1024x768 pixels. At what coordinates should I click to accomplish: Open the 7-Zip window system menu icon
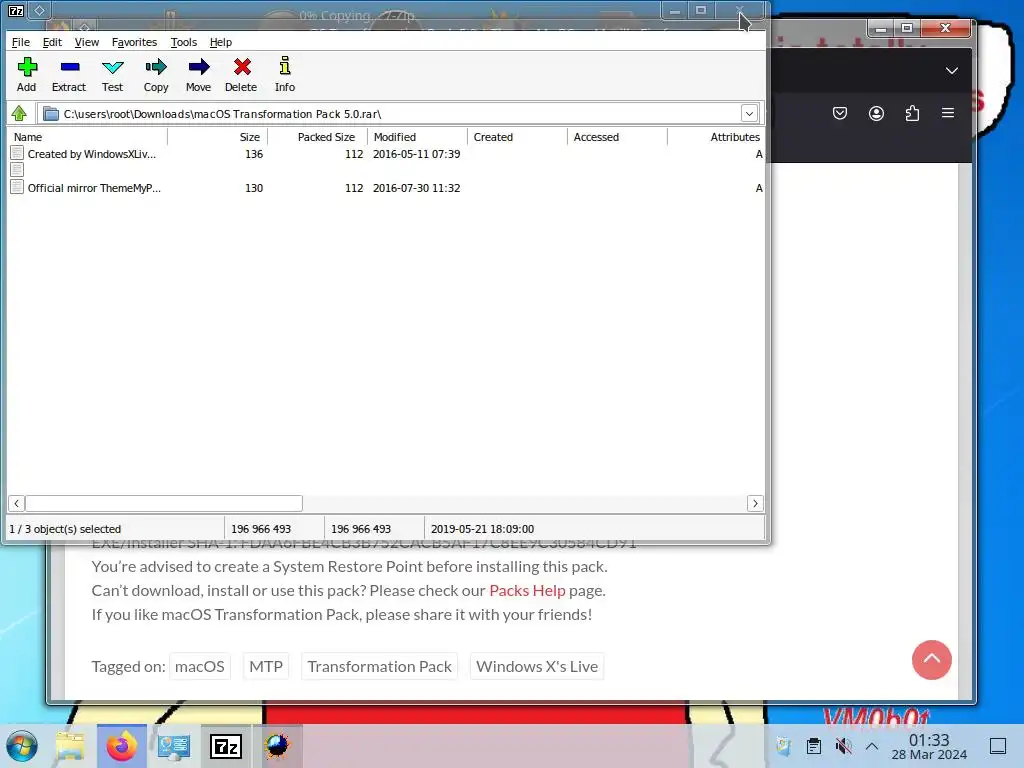point(16,10)
